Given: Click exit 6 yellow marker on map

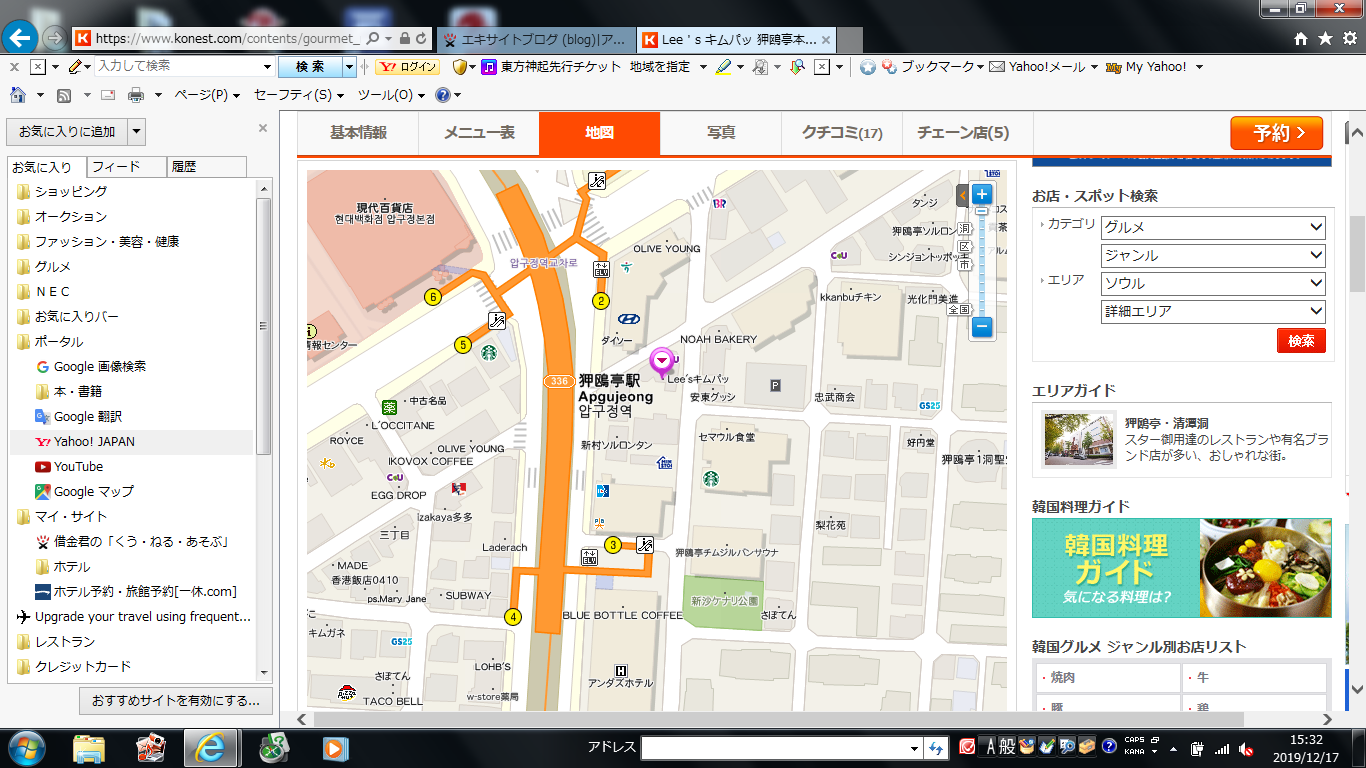Looking at the screenshot, I should [x=433, y=297].
